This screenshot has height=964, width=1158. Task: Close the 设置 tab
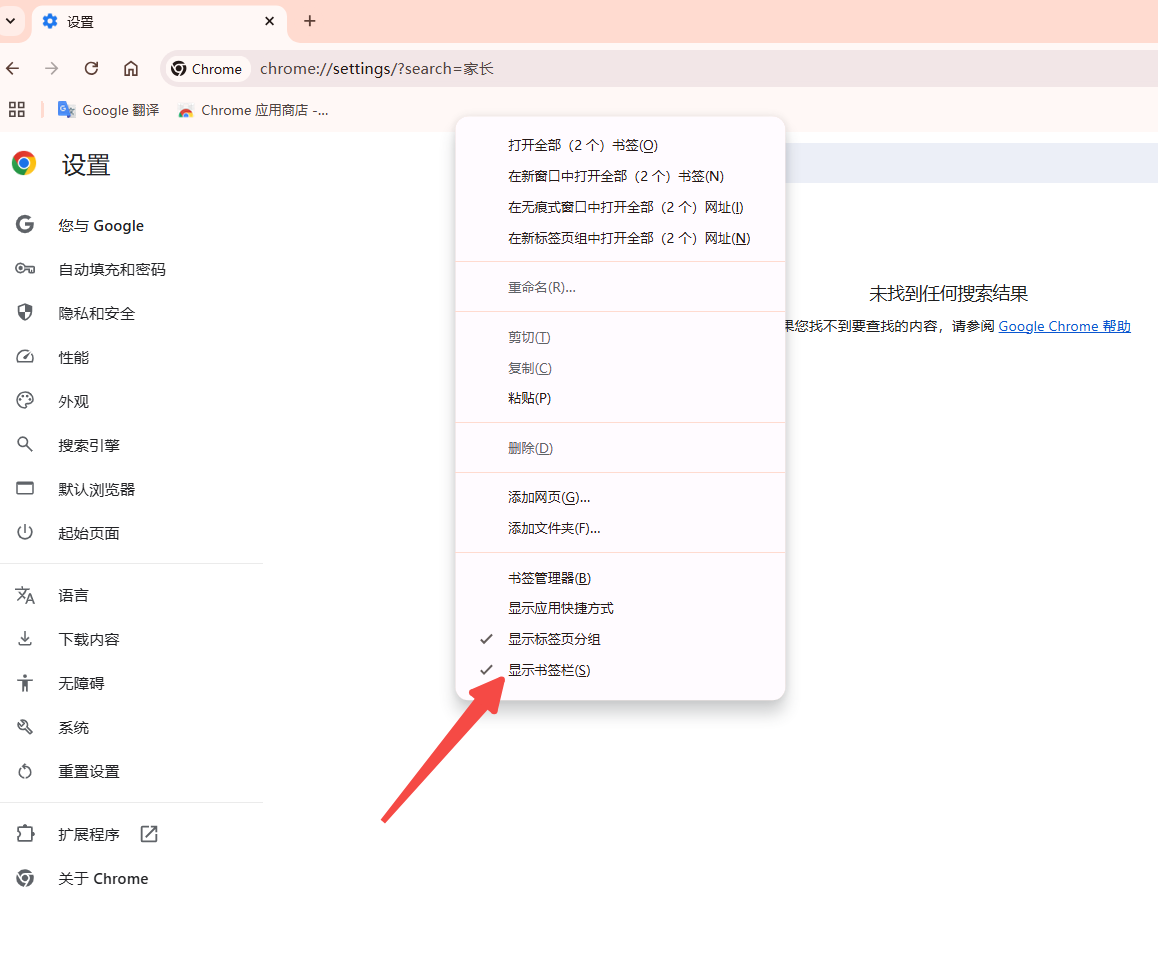270,21
